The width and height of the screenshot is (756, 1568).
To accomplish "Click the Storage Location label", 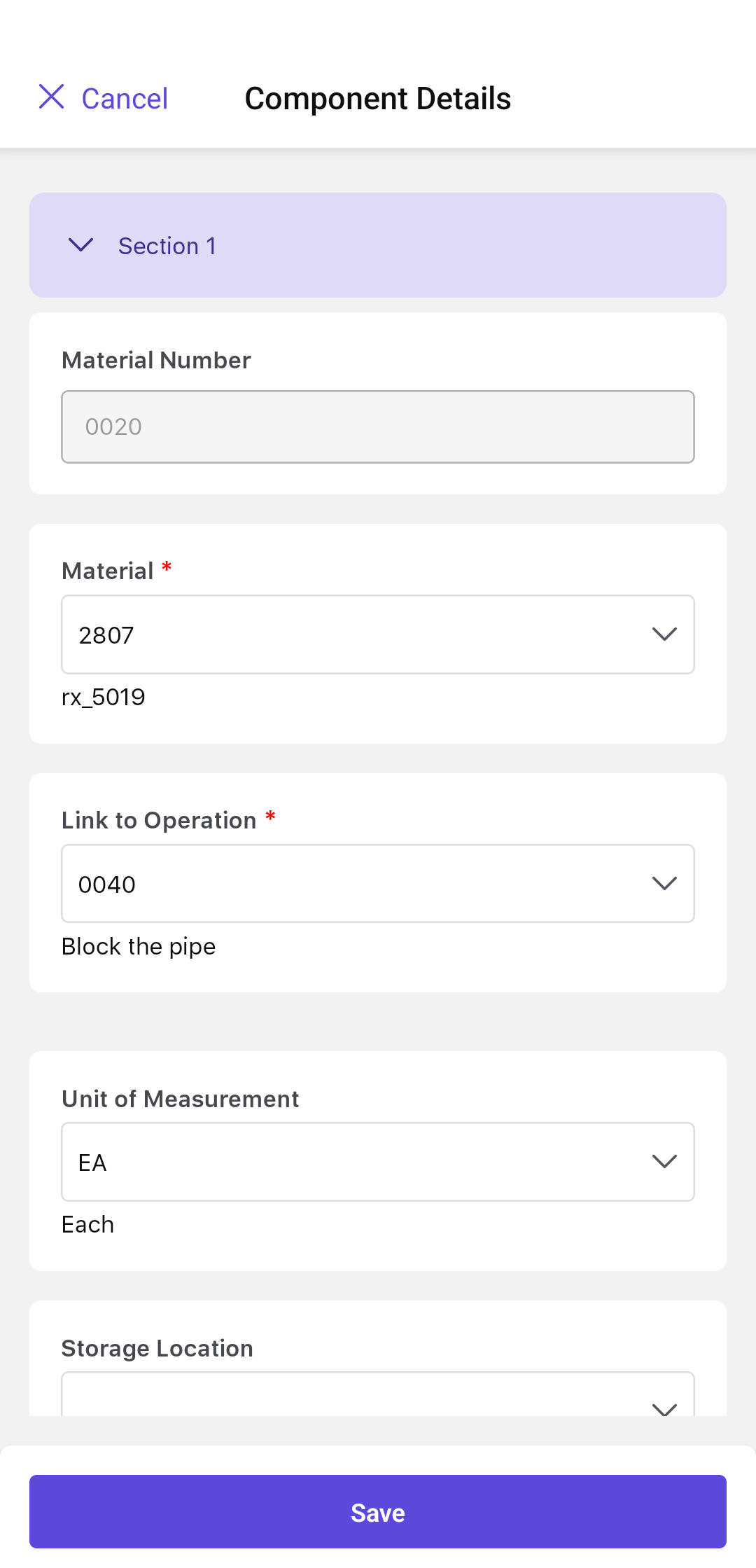I will click(157, 1348).
